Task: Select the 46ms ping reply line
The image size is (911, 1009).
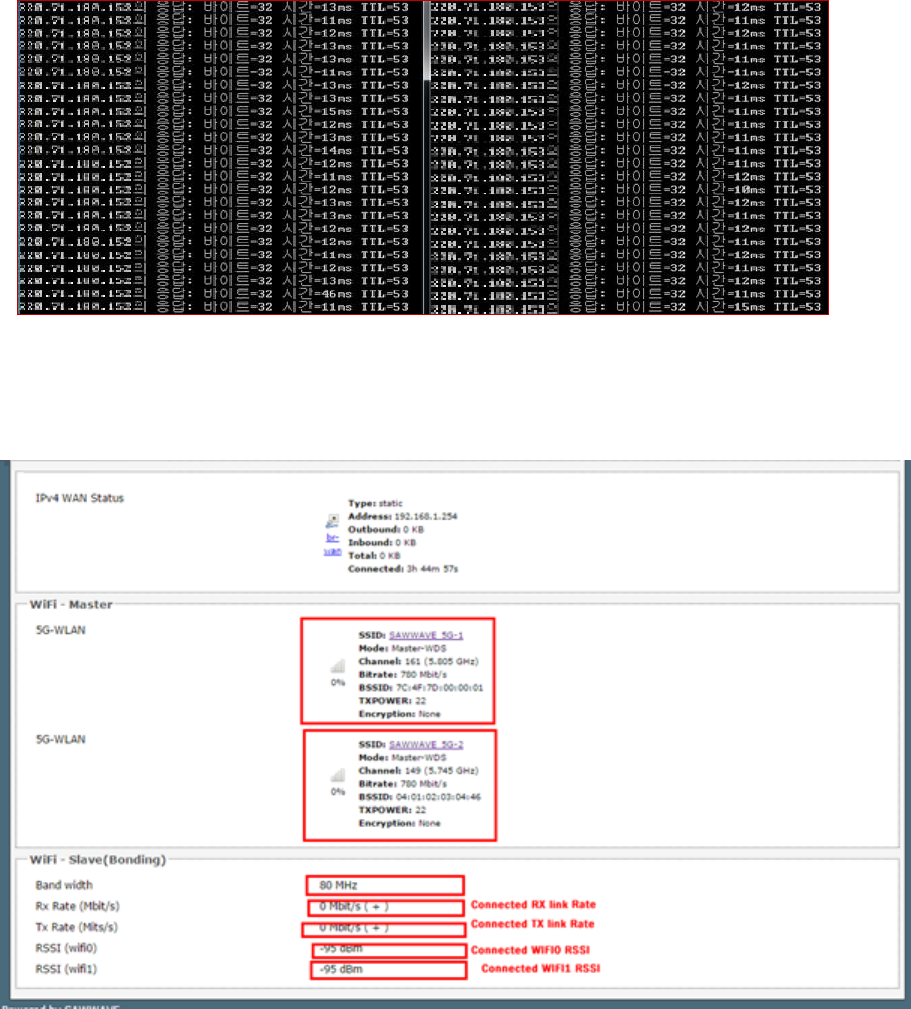Action: click(214, 294)
